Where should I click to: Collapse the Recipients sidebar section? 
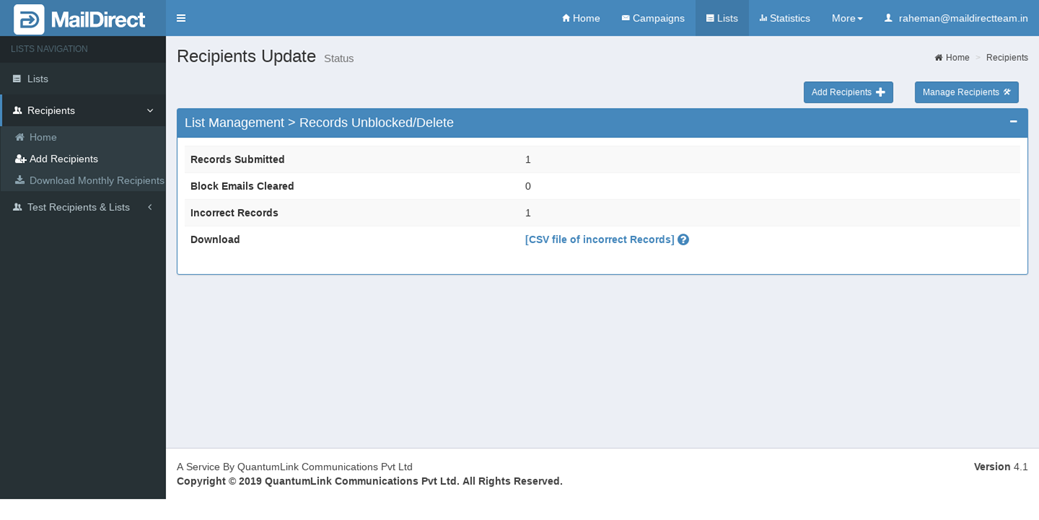(x=150, y=111)
